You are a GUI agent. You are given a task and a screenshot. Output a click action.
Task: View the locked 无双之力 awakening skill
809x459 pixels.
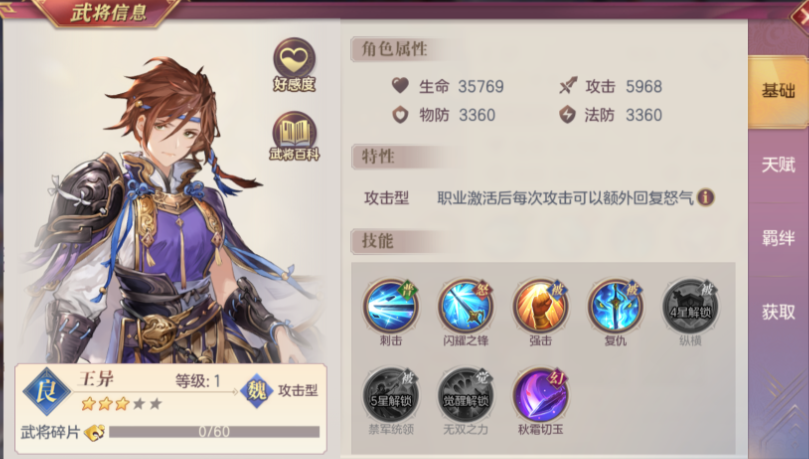pos(465,395)
